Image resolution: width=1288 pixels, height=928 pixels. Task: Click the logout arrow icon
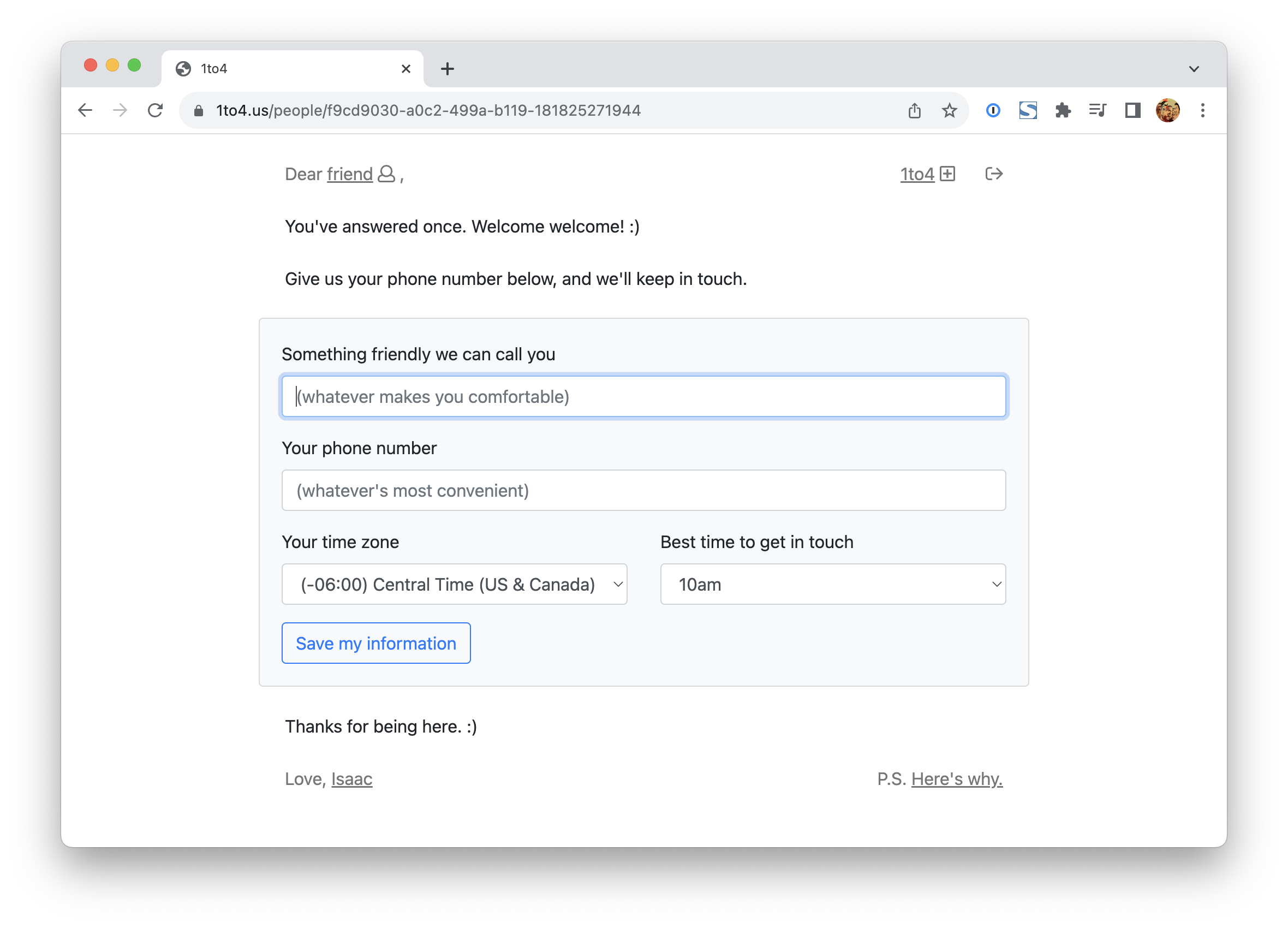click(x=993, y=174)
